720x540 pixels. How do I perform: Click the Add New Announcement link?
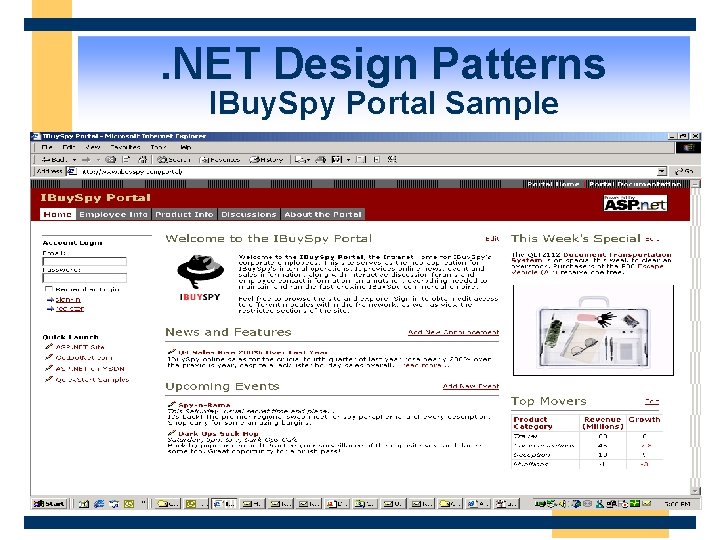click(453, 332)
